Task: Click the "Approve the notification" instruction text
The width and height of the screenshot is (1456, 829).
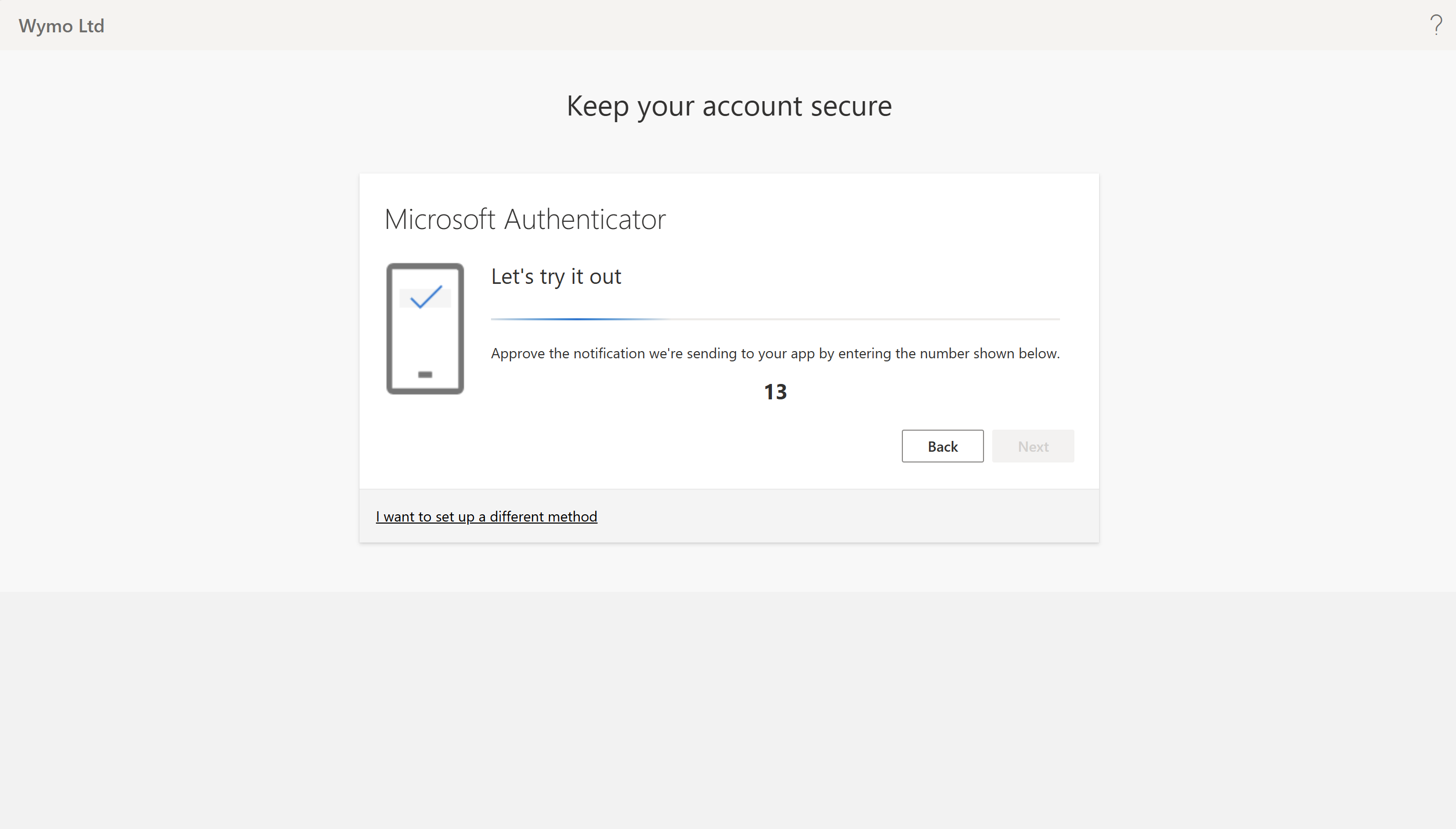Action: 774,354
